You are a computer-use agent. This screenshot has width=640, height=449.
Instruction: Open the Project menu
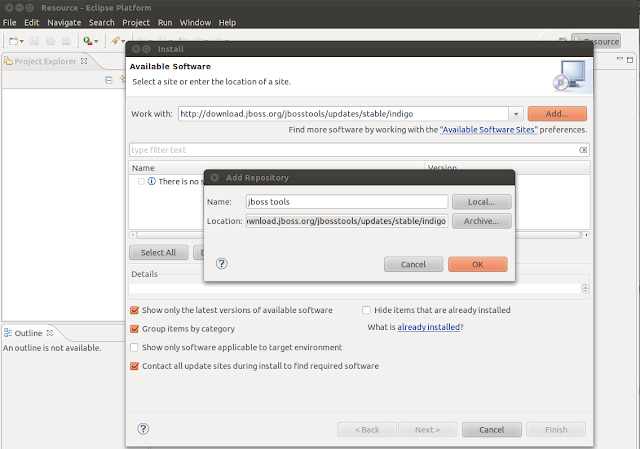[x=136, y=22]
